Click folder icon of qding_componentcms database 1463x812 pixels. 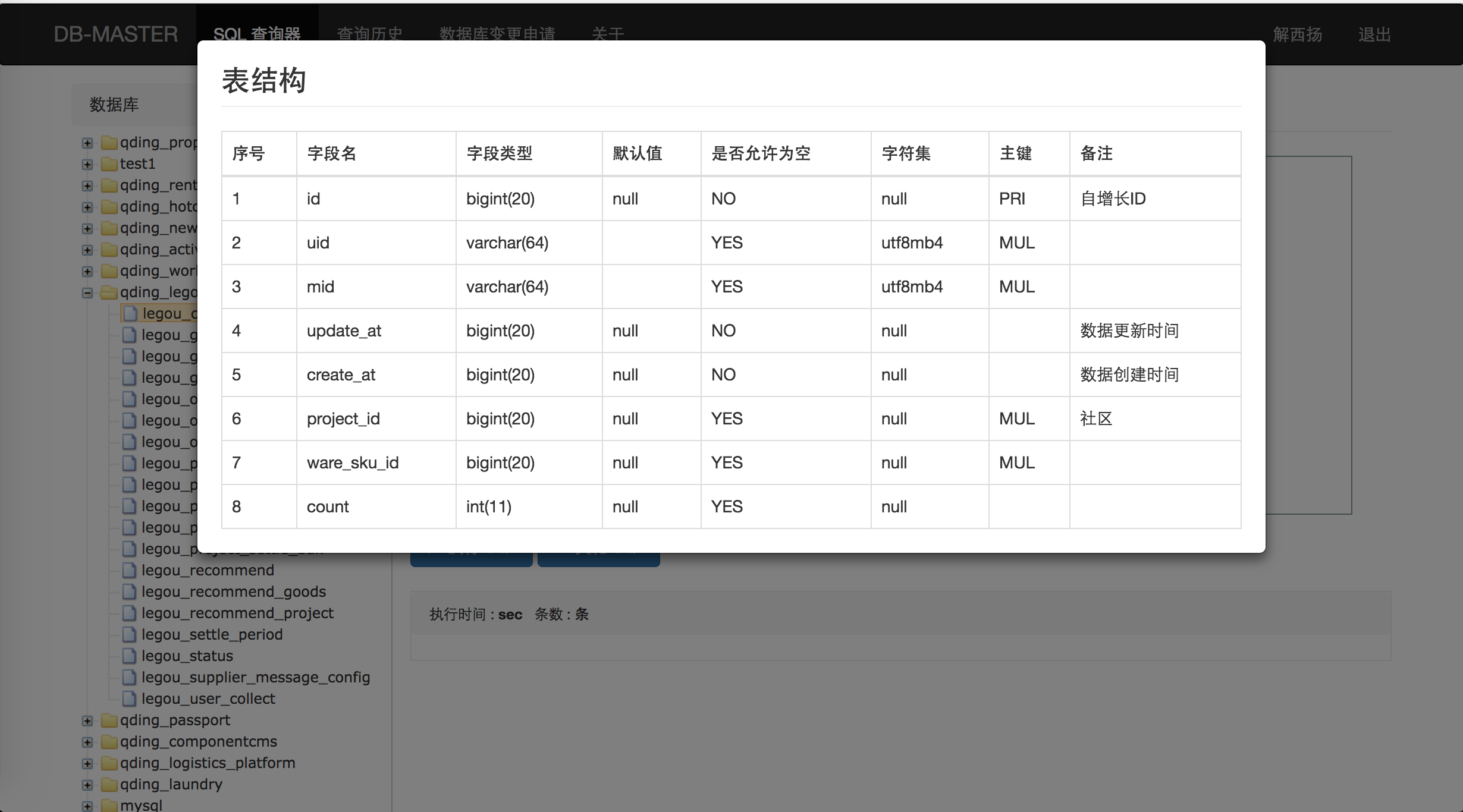coord(109,742)
